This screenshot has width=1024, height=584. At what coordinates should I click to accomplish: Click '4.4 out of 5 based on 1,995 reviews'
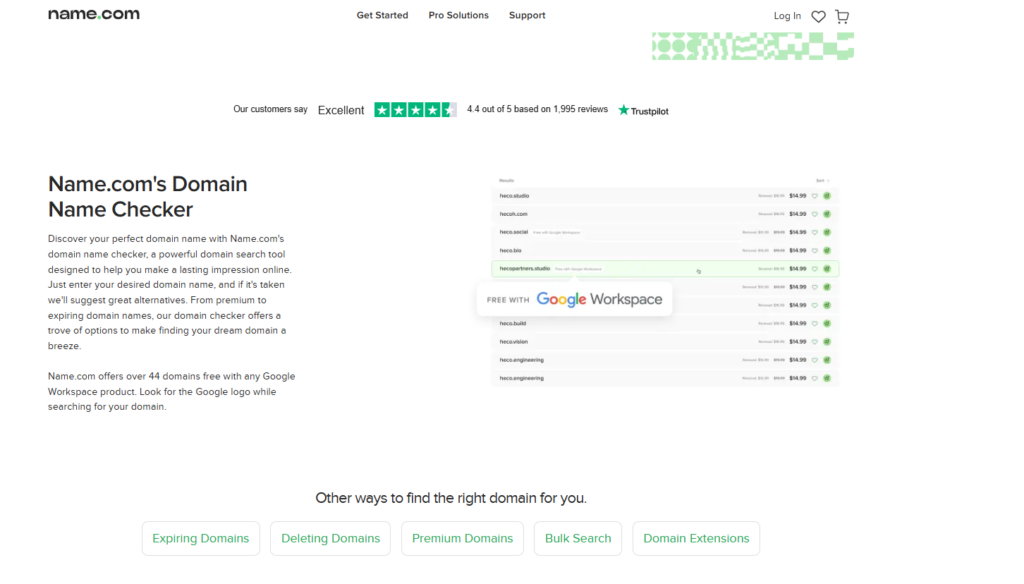537,109
